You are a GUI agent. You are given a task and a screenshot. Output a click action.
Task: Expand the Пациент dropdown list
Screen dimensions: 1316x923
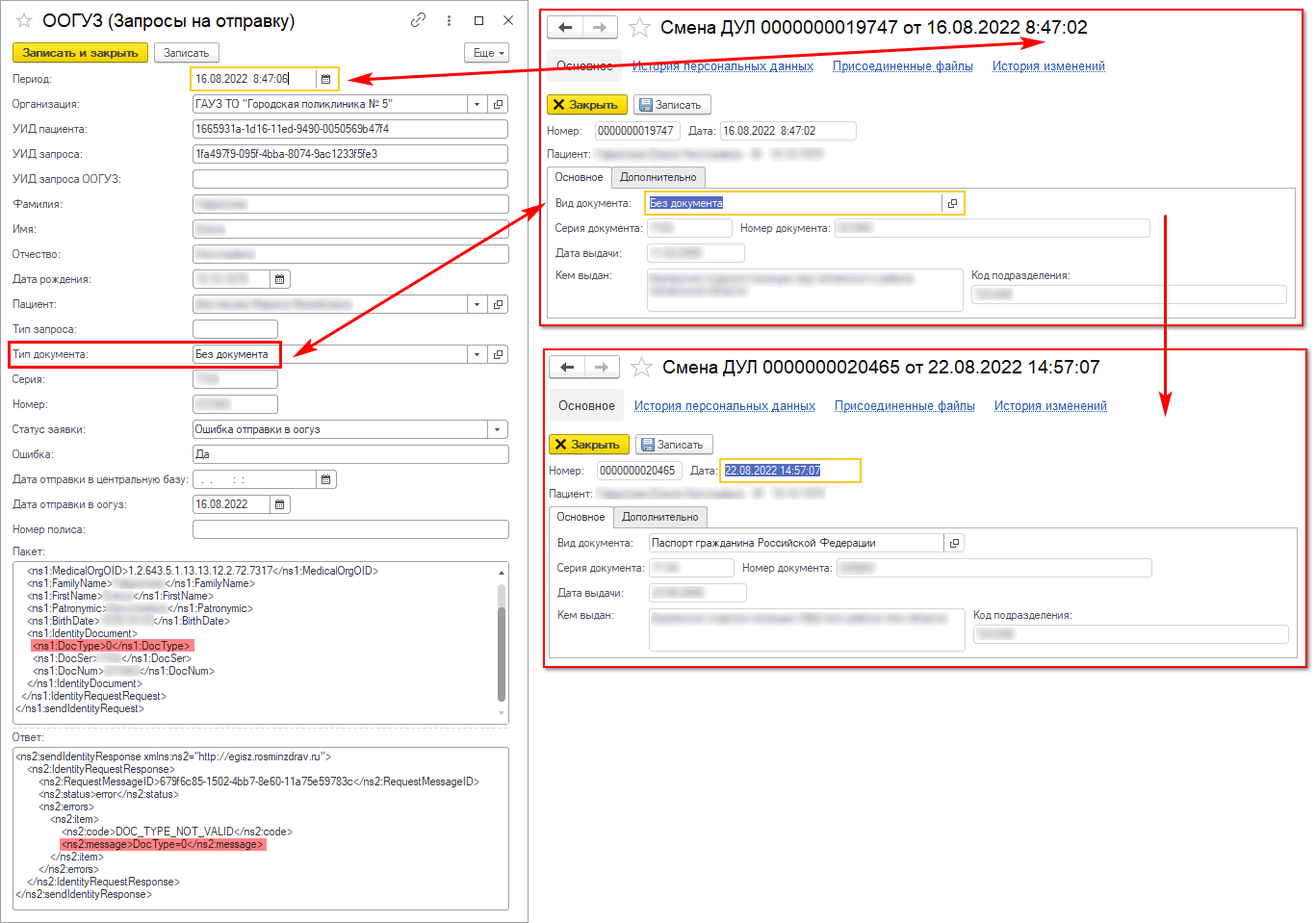477,304
